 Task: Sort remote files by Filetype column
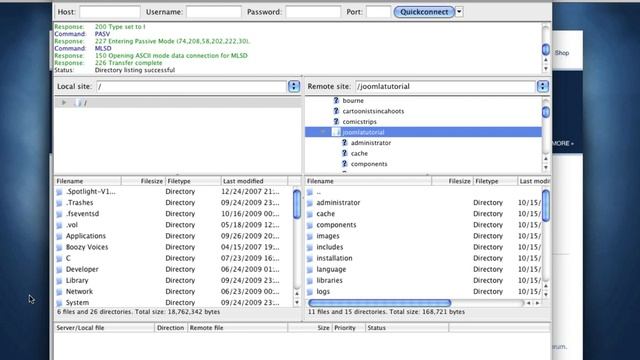pyautogui.click(x=495, y=181)
